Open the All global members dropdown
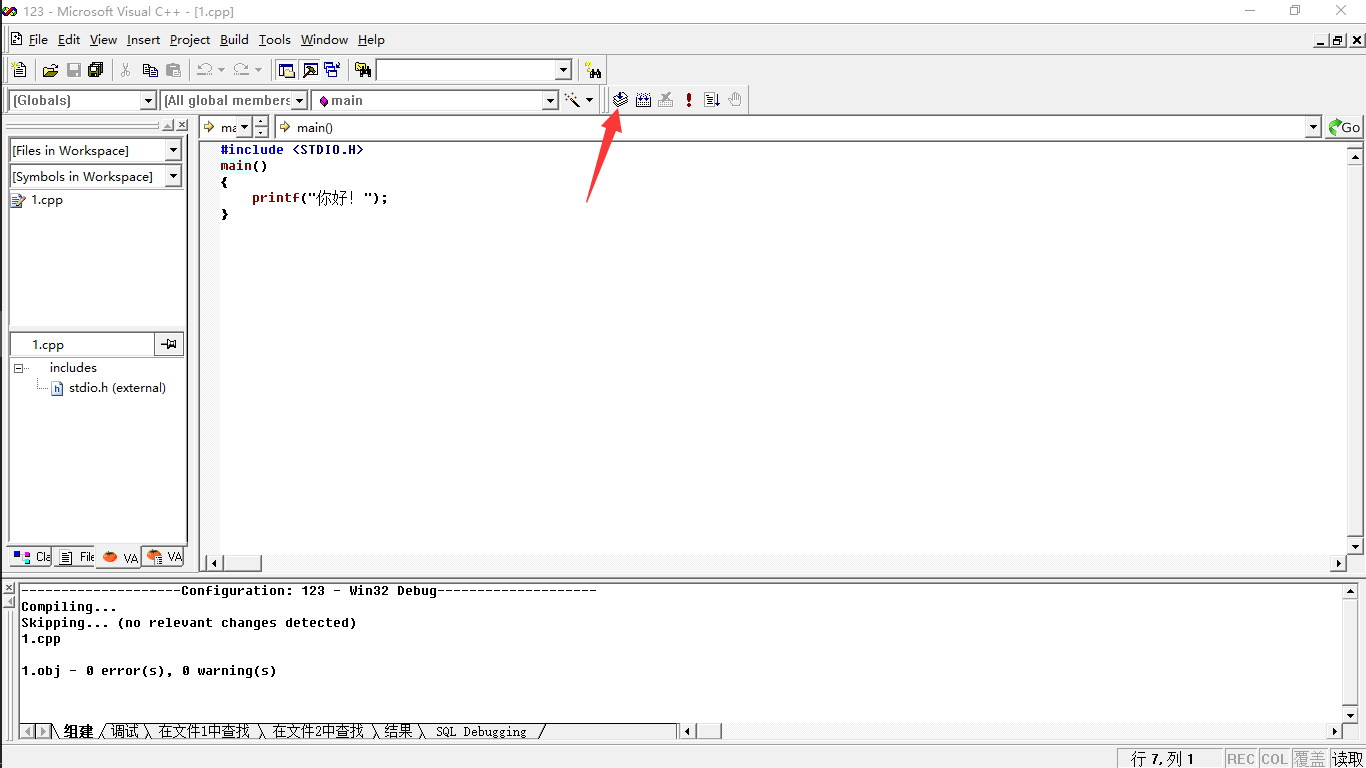The image size is (1366, 768). tap(298, 100)
